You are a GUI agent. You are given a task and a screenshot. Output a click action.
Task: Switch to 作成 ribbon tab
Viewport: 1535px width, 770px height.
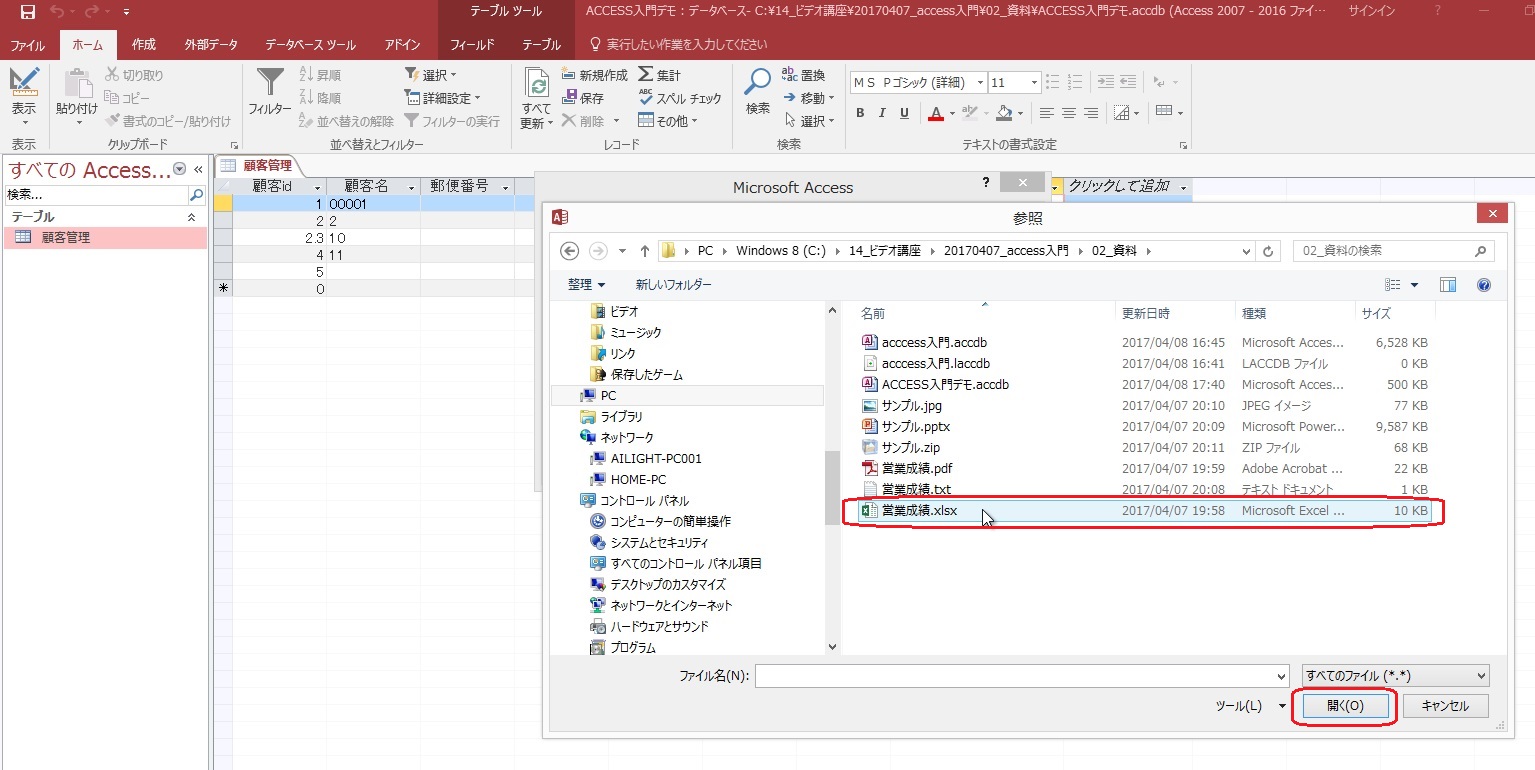pos(144,45)
